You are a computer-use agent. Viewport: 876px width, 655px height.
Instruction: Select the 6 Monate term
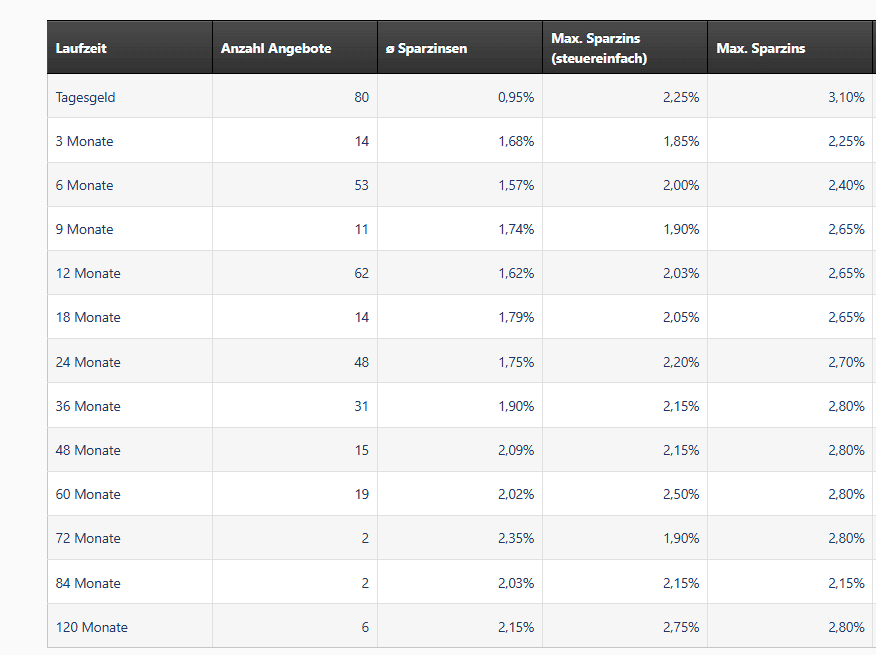coord(84,185)
